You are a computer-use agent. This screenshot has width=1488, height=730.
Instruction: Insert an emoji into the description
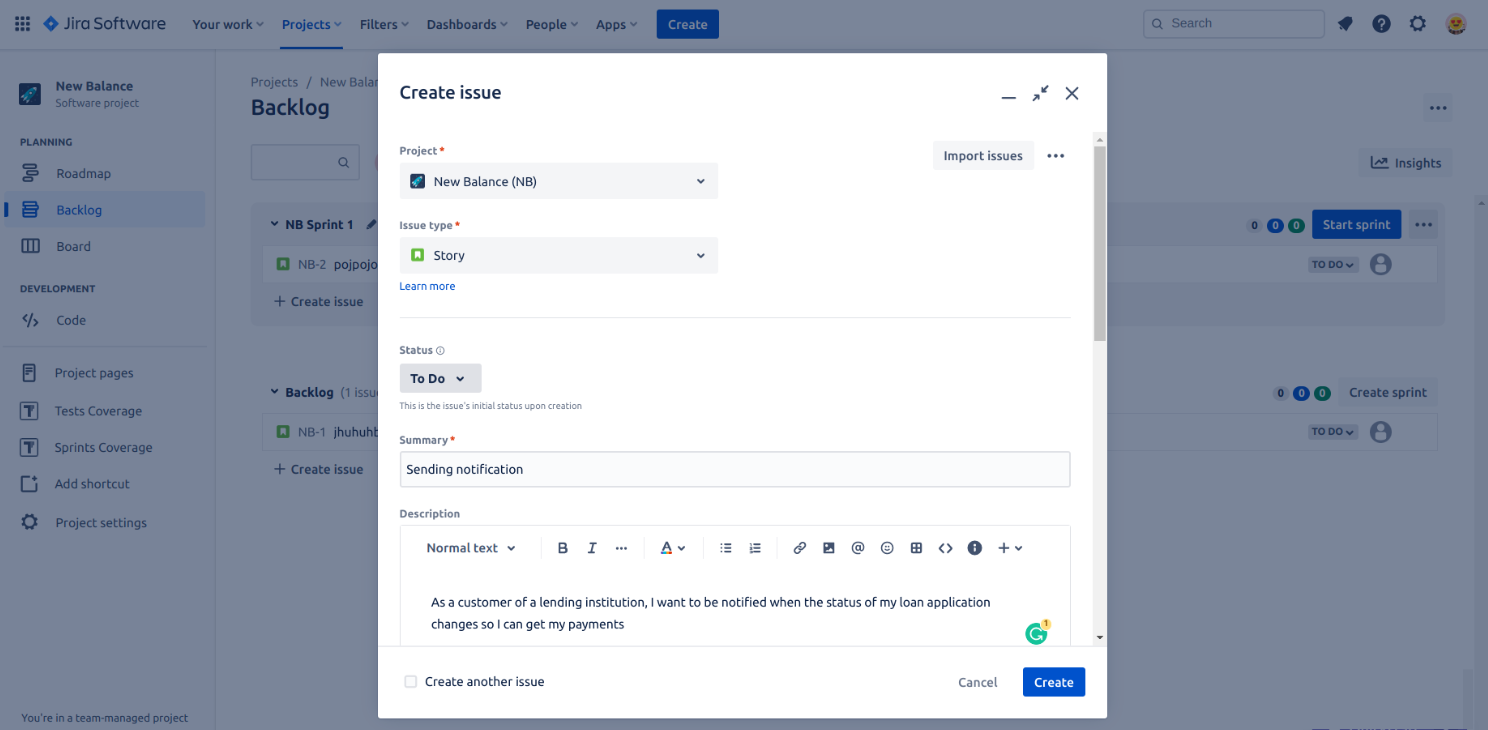pyautogui.click(x=887, y=547)
